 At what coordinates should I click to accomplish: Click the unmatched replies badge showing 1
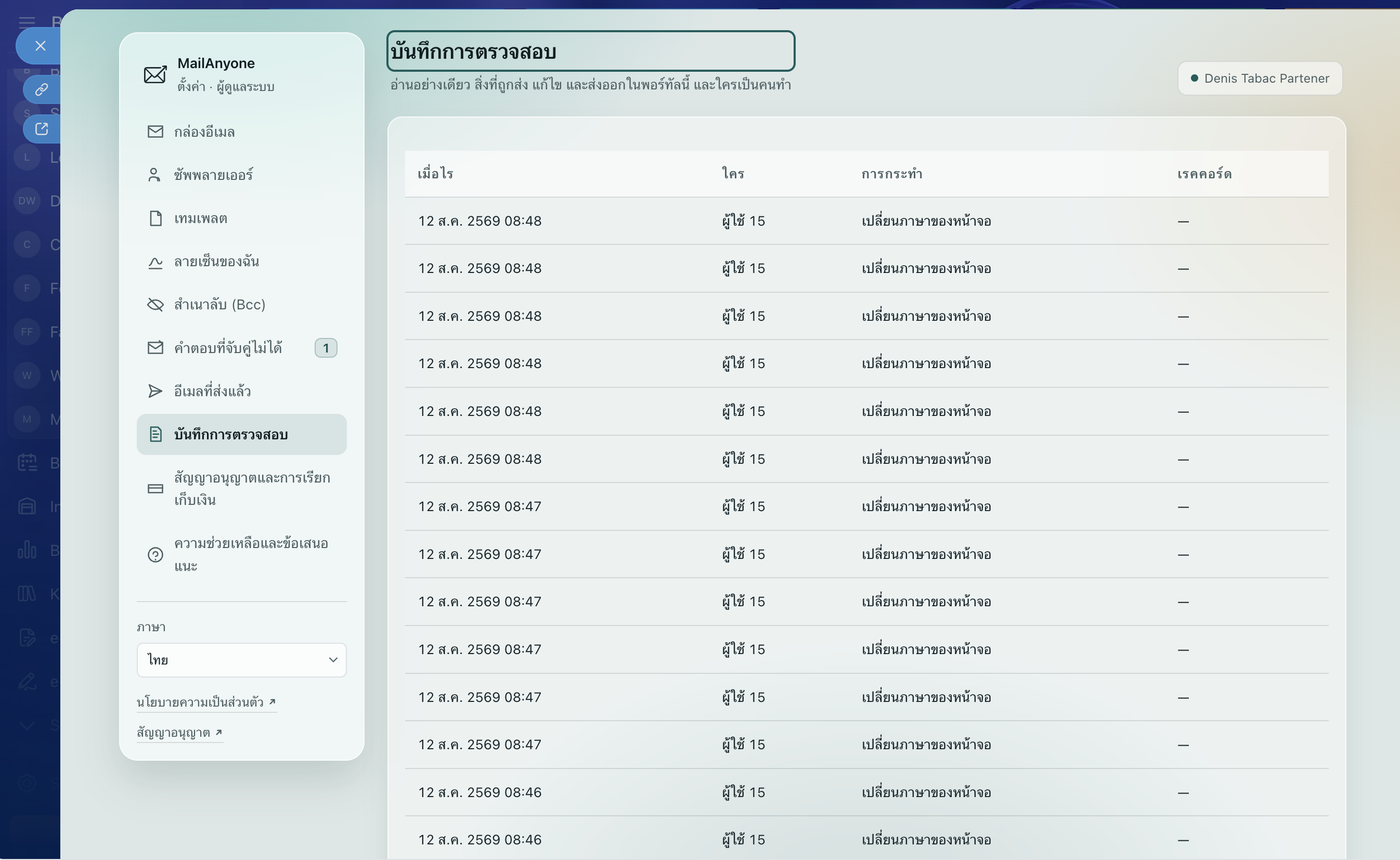click(x=326, y=348)
